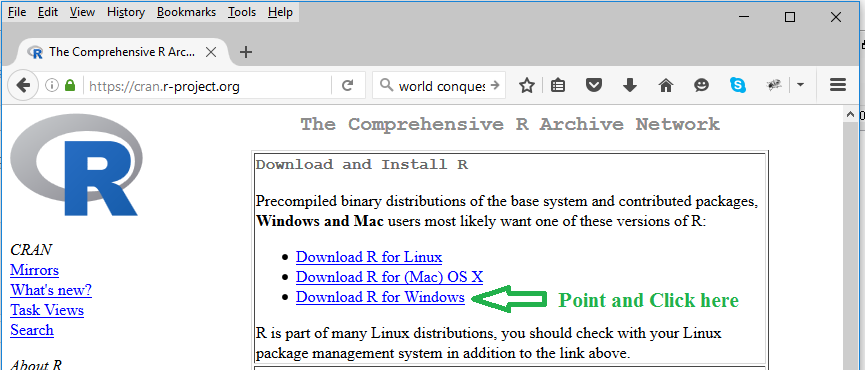The width and height of the screenshot is (865, 370).
Task: Save the page to Pocket
Action: pos(594,85)
